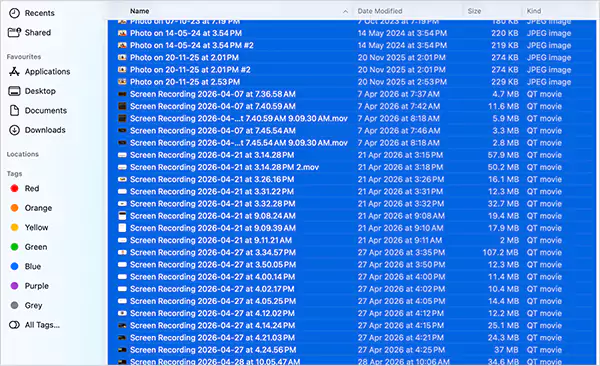The width and height of the screenshot is (600, 366).
Task: Select Screen Recording 2026-04-27 at 4.05.25 PM
Action: tap(213, 301)
